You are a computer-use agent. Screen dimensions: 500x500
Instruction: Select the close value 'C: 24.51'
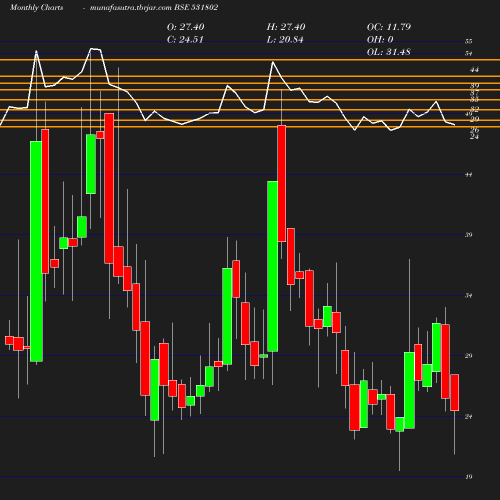tap(185, 40)
